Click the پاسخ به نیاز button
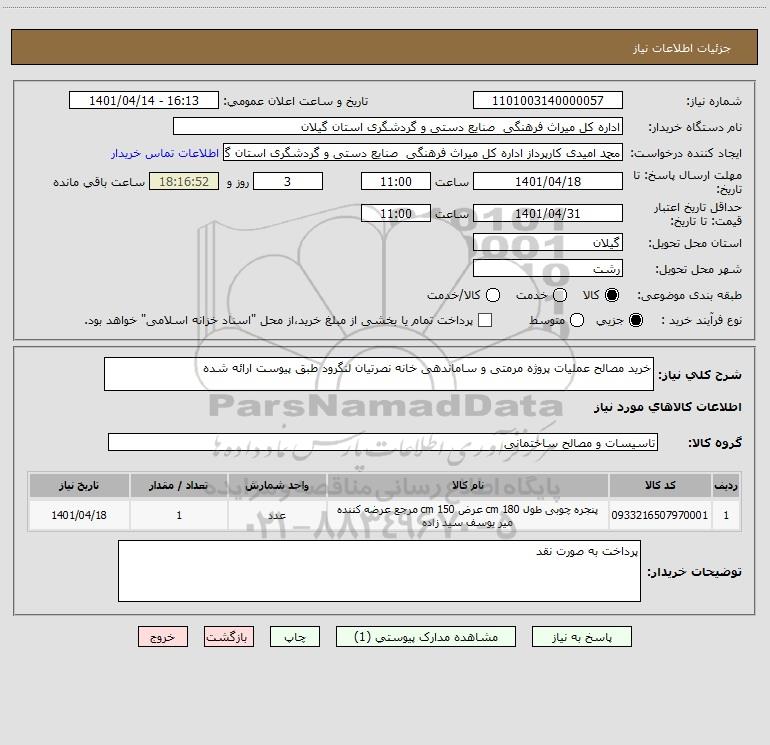The image size is (770, 745). (x=582, y=636)
